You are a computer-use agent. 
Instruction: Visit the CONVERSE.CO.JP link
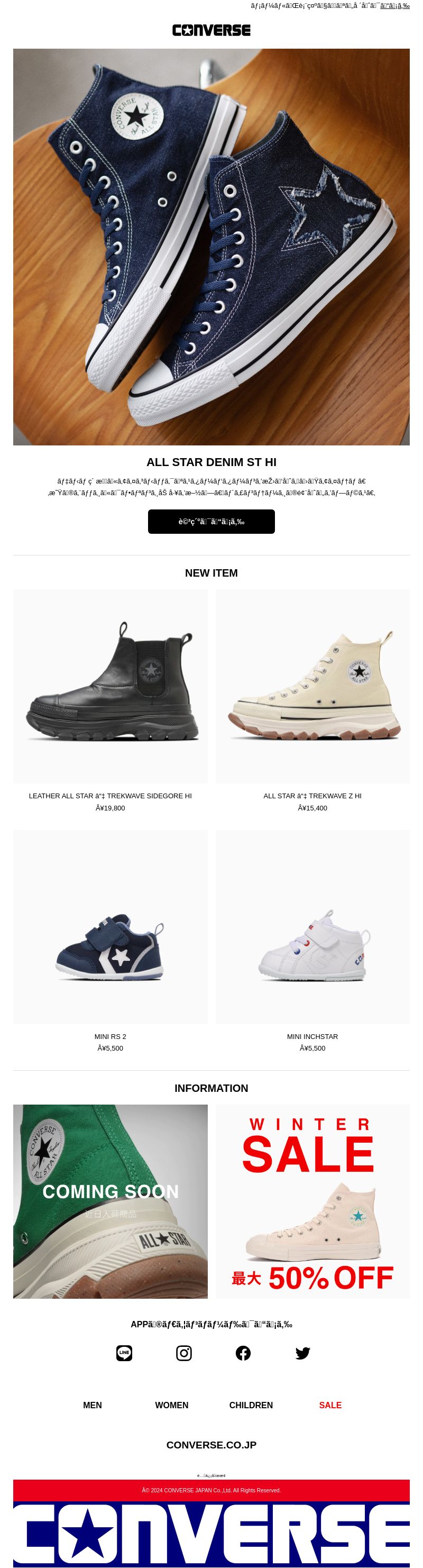coord(211,1444)
